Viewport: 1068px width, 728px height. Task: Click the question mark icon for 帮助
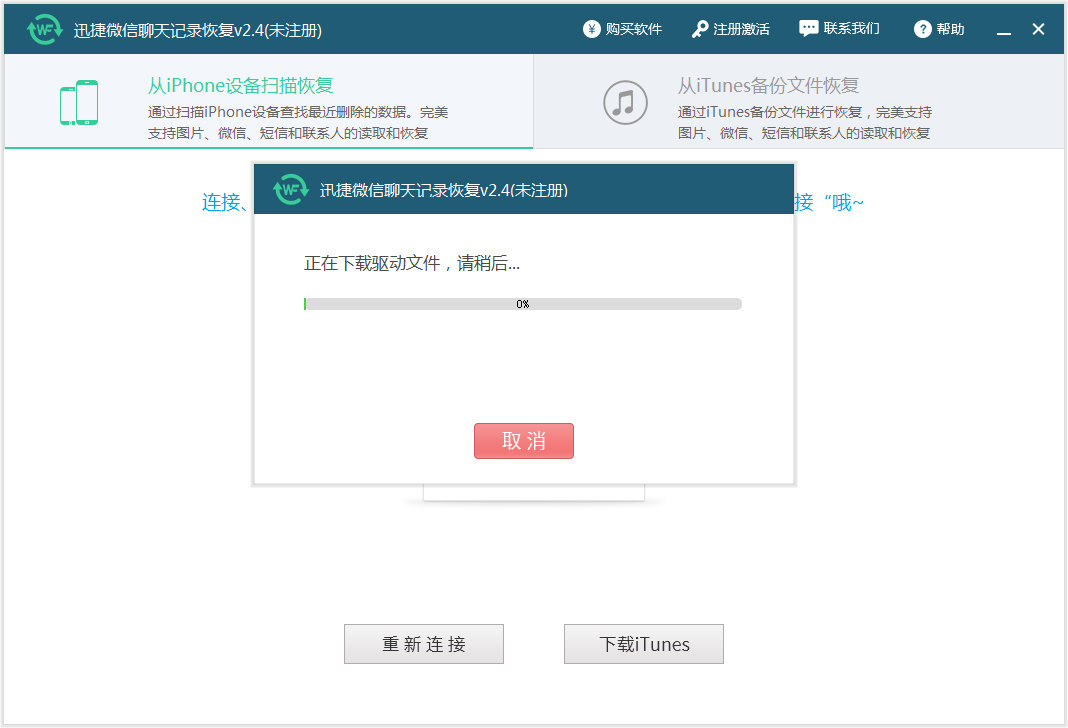tap(923, 29)
